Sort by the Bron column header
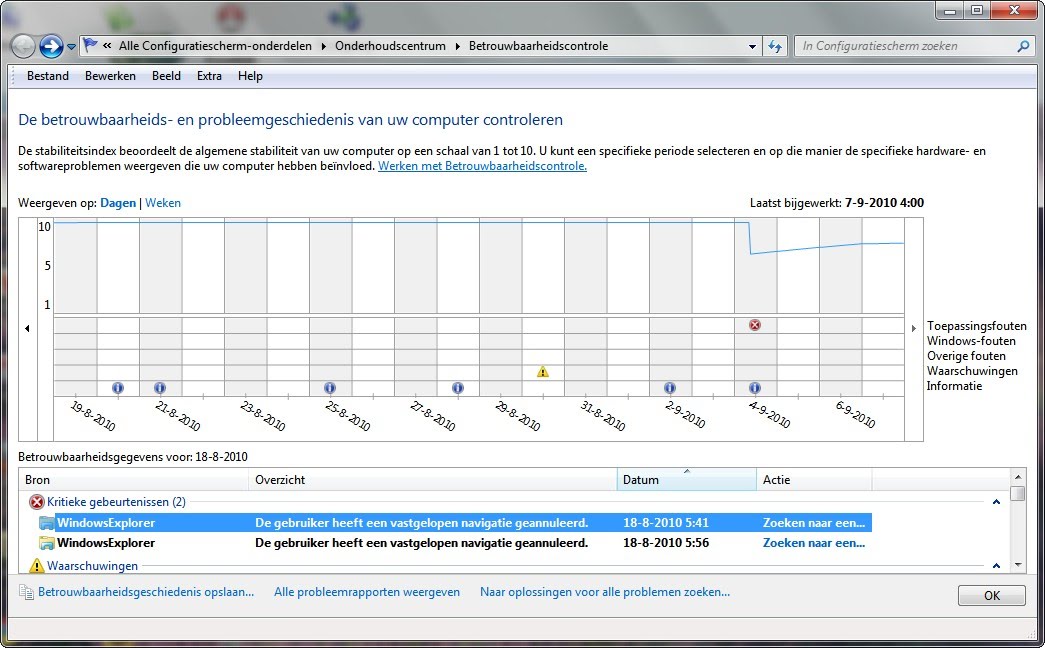Screen dimensions: 1045x648 click(x=134, y=479)
